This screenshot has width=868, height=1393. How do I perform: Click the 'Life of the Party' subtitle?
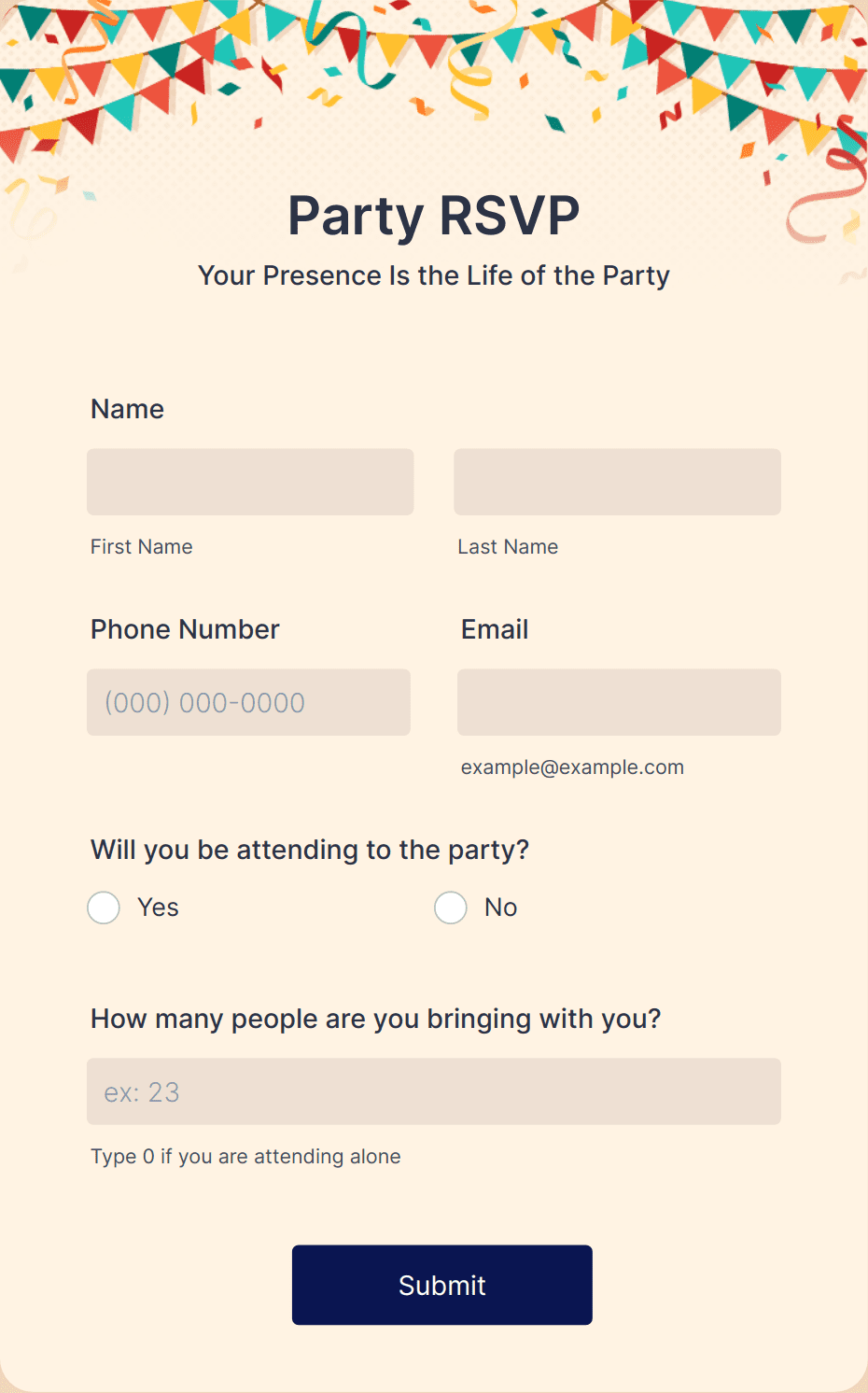click(x=434, y=276)
